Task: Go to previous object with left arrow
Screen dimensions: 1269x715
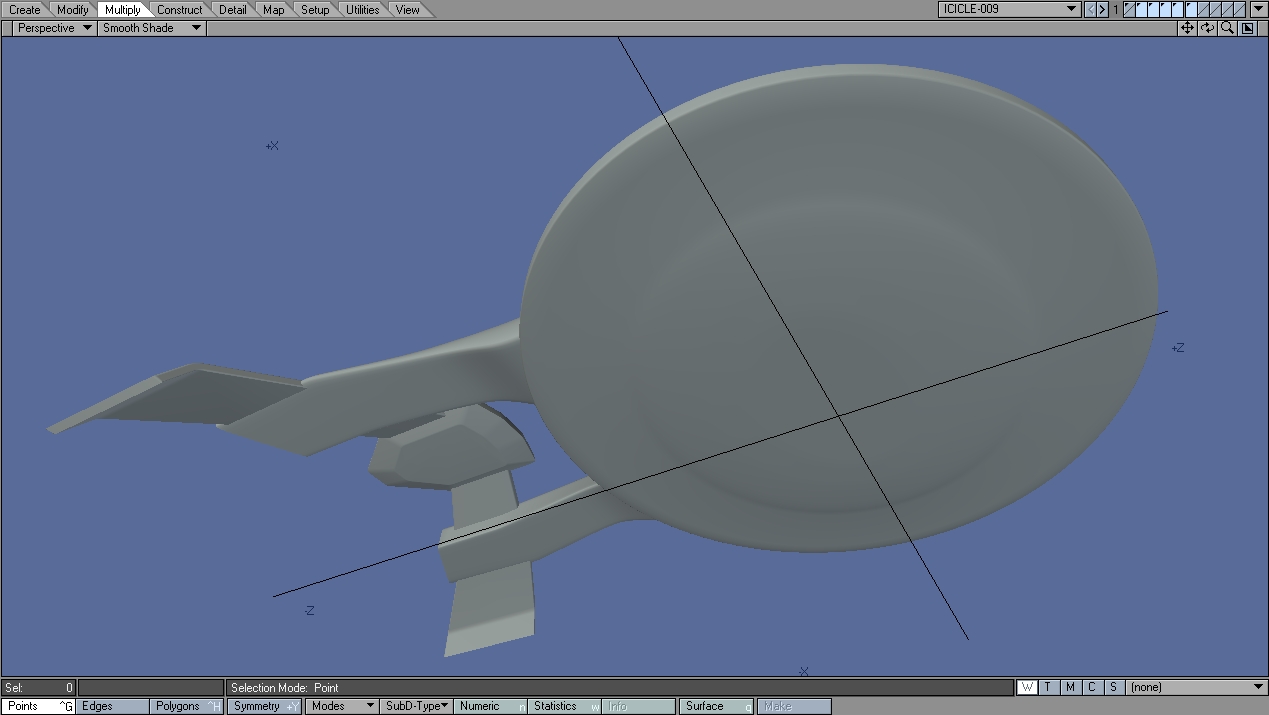Action: [1091, 9]
